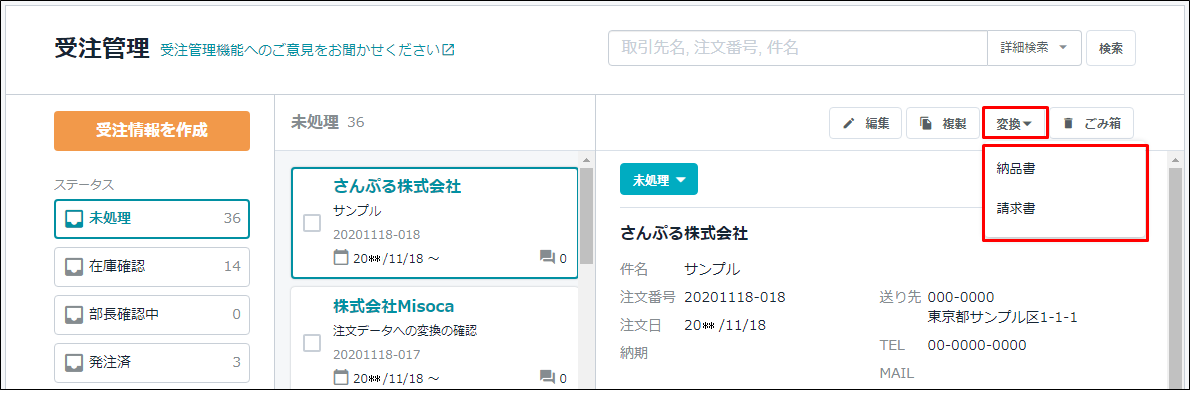The image size is (1190, 393).
Task: Click the detail pane scrollbar up arrow
Action: [x=1176, y=160]
